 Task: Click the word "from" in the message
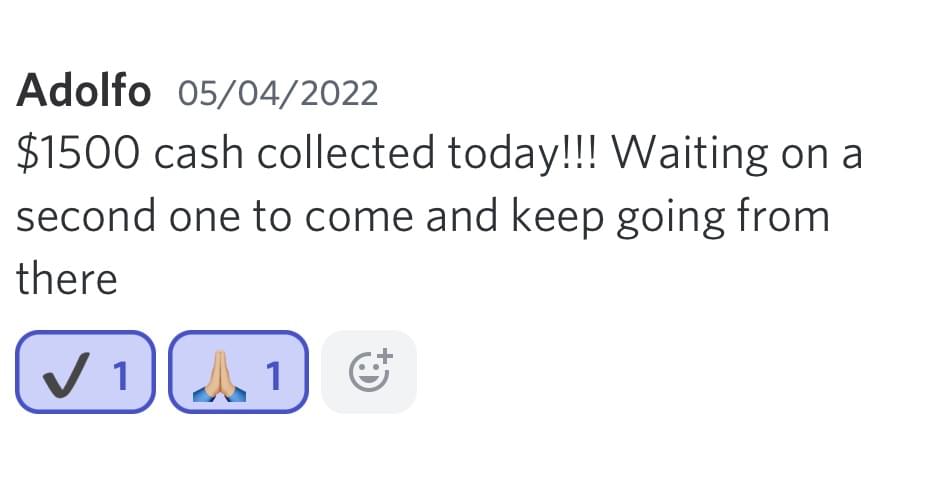pyautogui.click(x=785, y=217)
